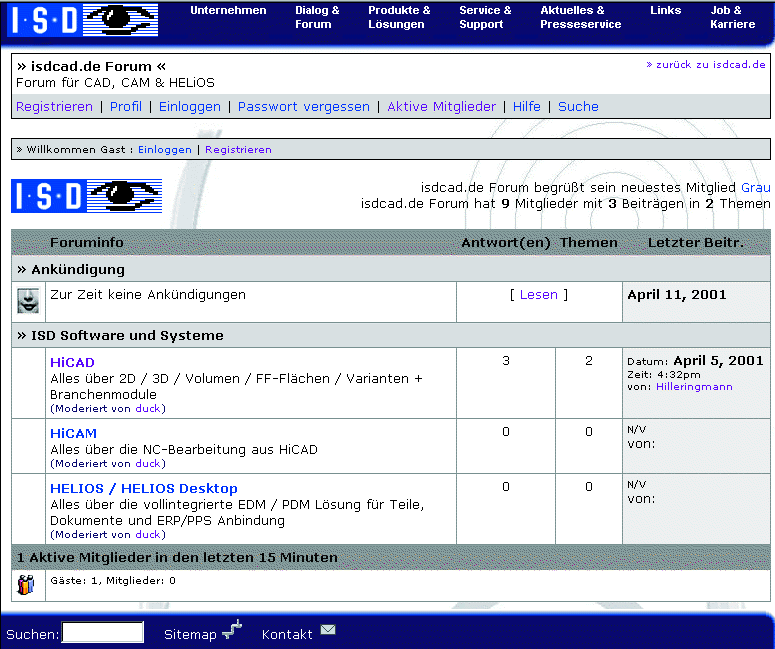Open the Suche link
This screenshot has width=775, height=649.
578,107
